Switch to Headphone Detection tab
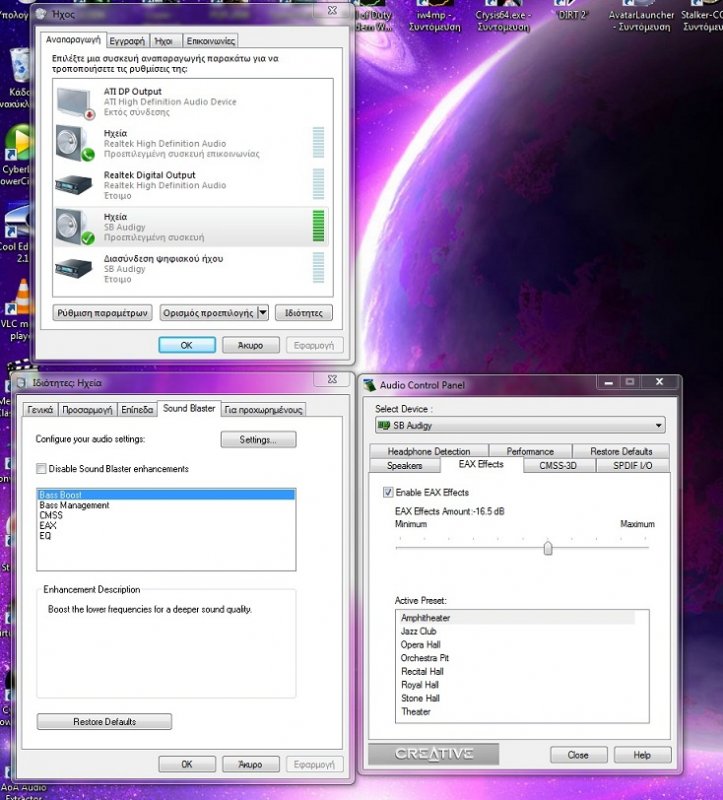The width and height of the screenshot is (723, 800). pos(429,451)
